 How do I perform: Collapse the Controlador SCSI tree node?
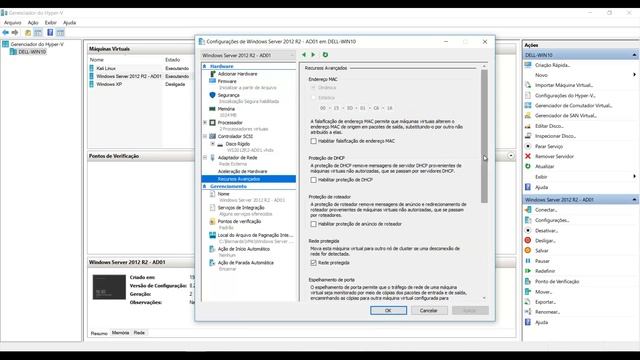[x=205, y=136]
